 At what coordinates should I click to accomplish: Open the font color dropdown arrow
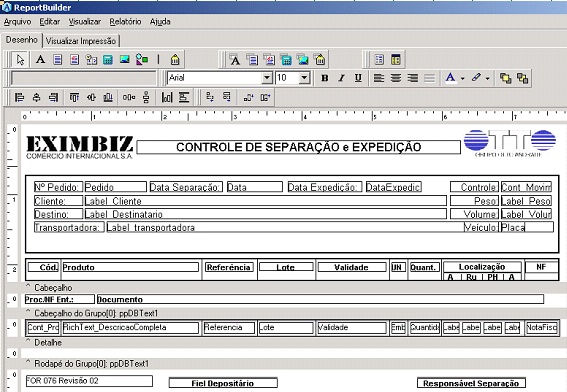(462, 78)
